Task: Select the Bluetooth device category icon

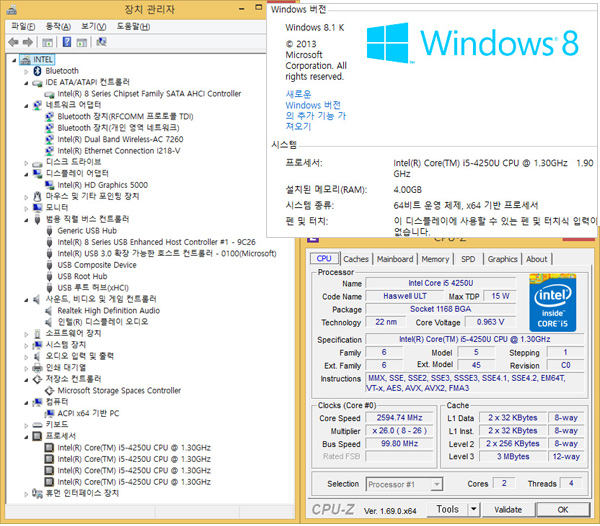Action: pos(37,71)
